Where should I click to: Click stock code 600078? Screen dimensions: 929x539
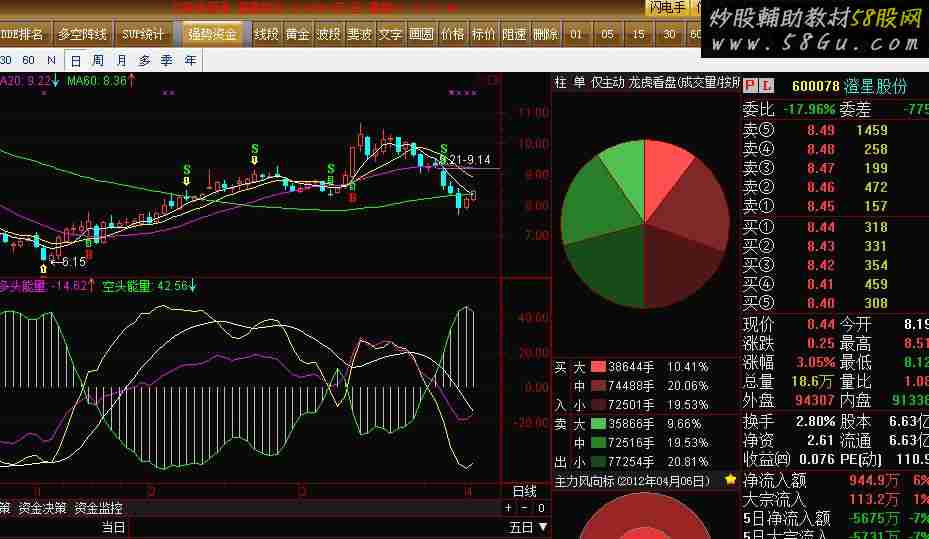[x=816, y=86]
